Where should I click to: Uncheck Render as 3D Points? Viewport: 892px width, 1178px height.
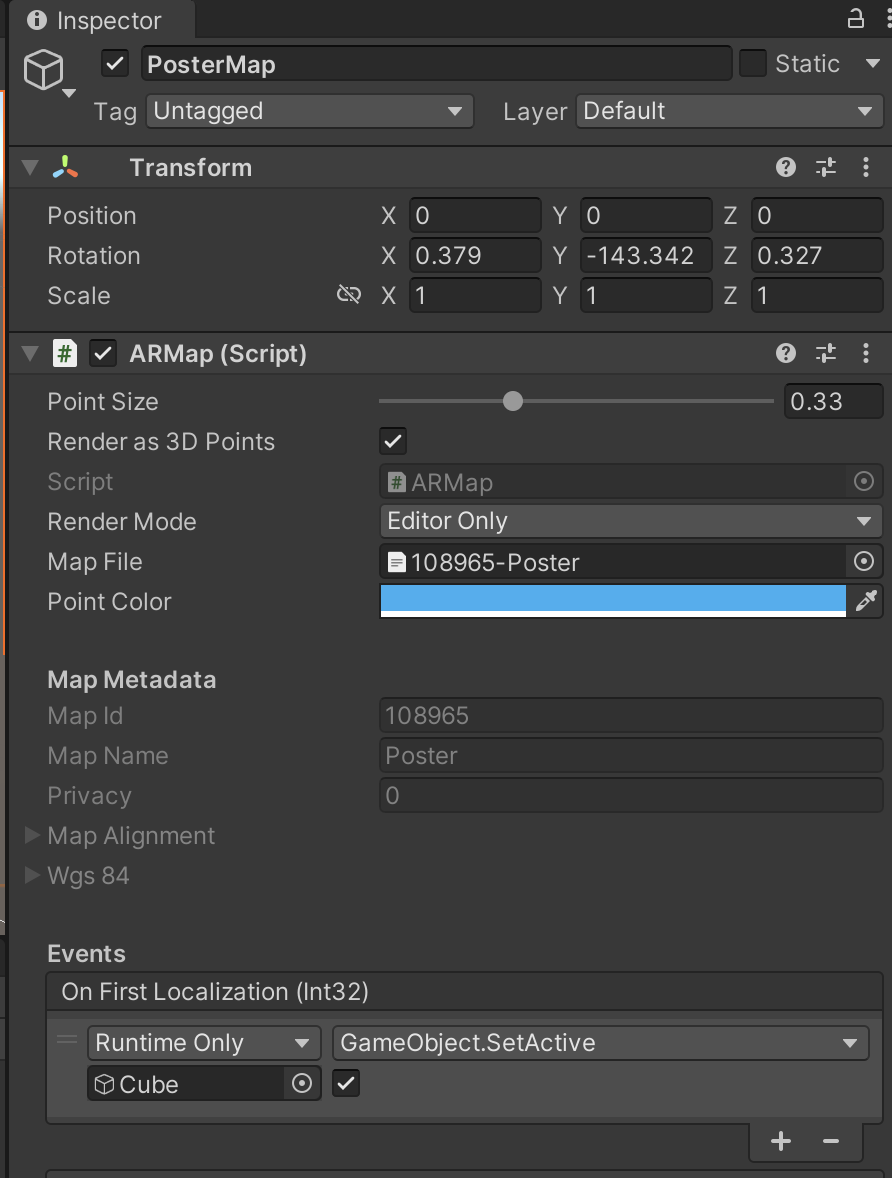coord(393,441)
